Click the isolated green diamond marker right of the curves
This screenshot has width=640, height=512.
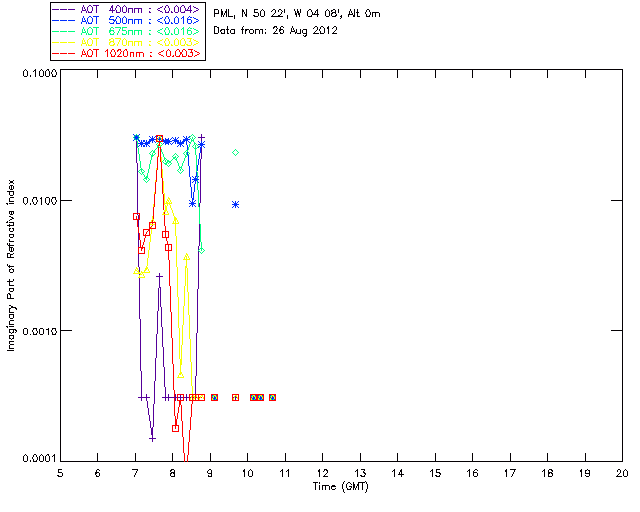236,153
